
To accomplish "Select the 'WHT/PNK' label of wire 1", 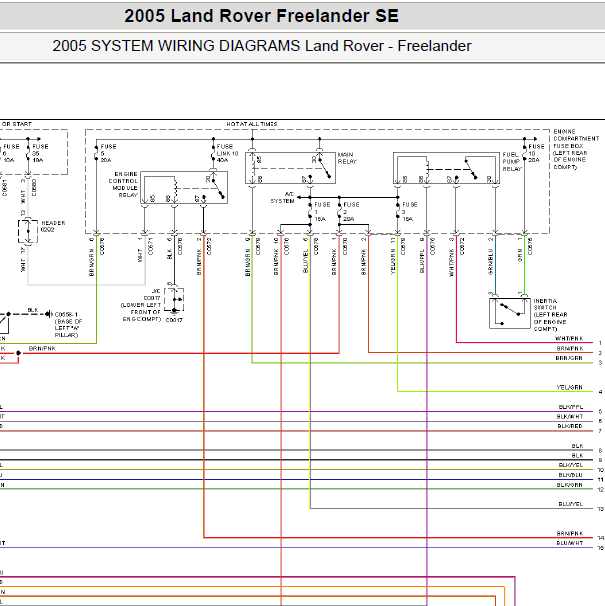I will tap(569, 339).
